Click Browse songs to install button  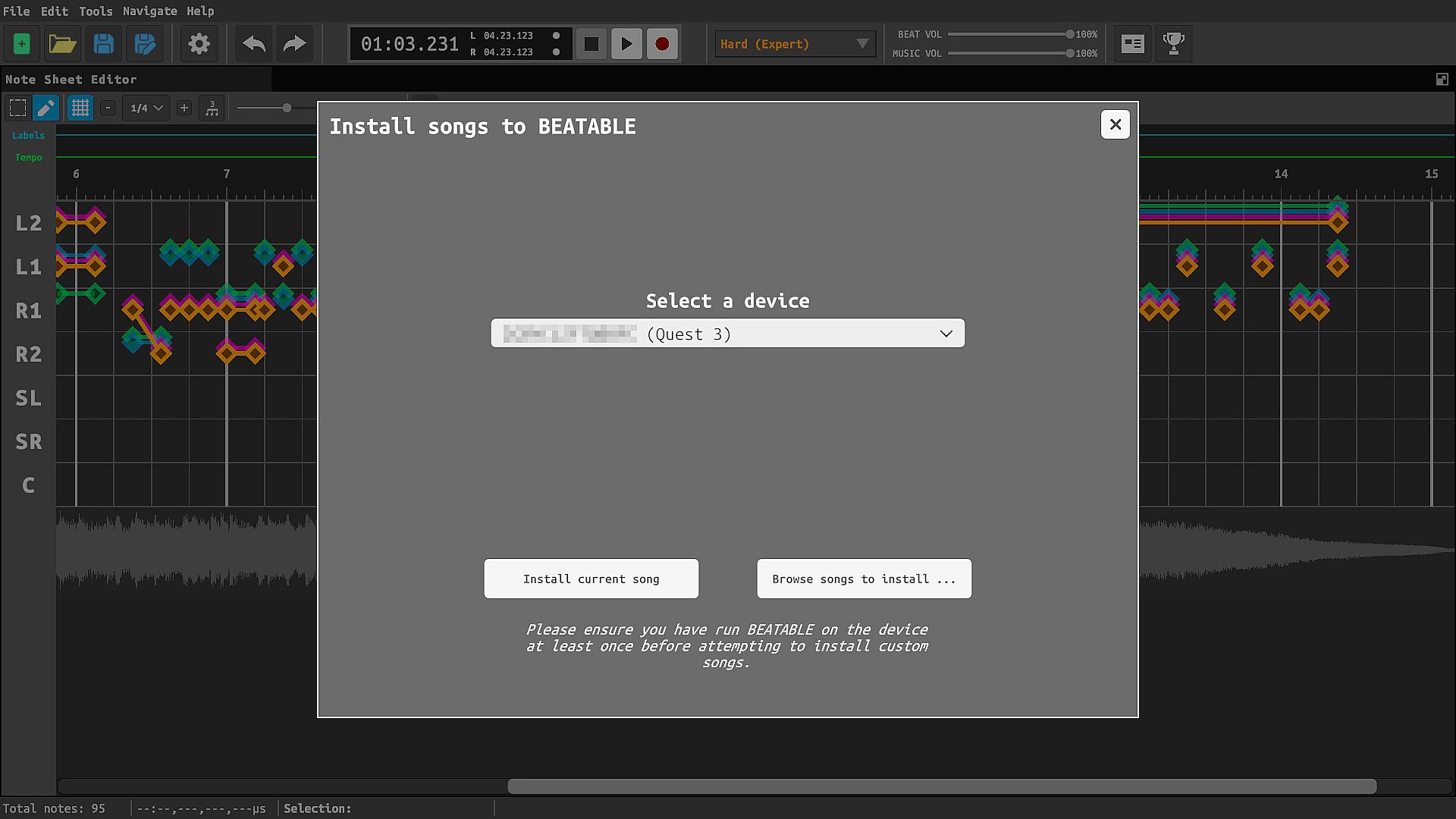(864, 579)
